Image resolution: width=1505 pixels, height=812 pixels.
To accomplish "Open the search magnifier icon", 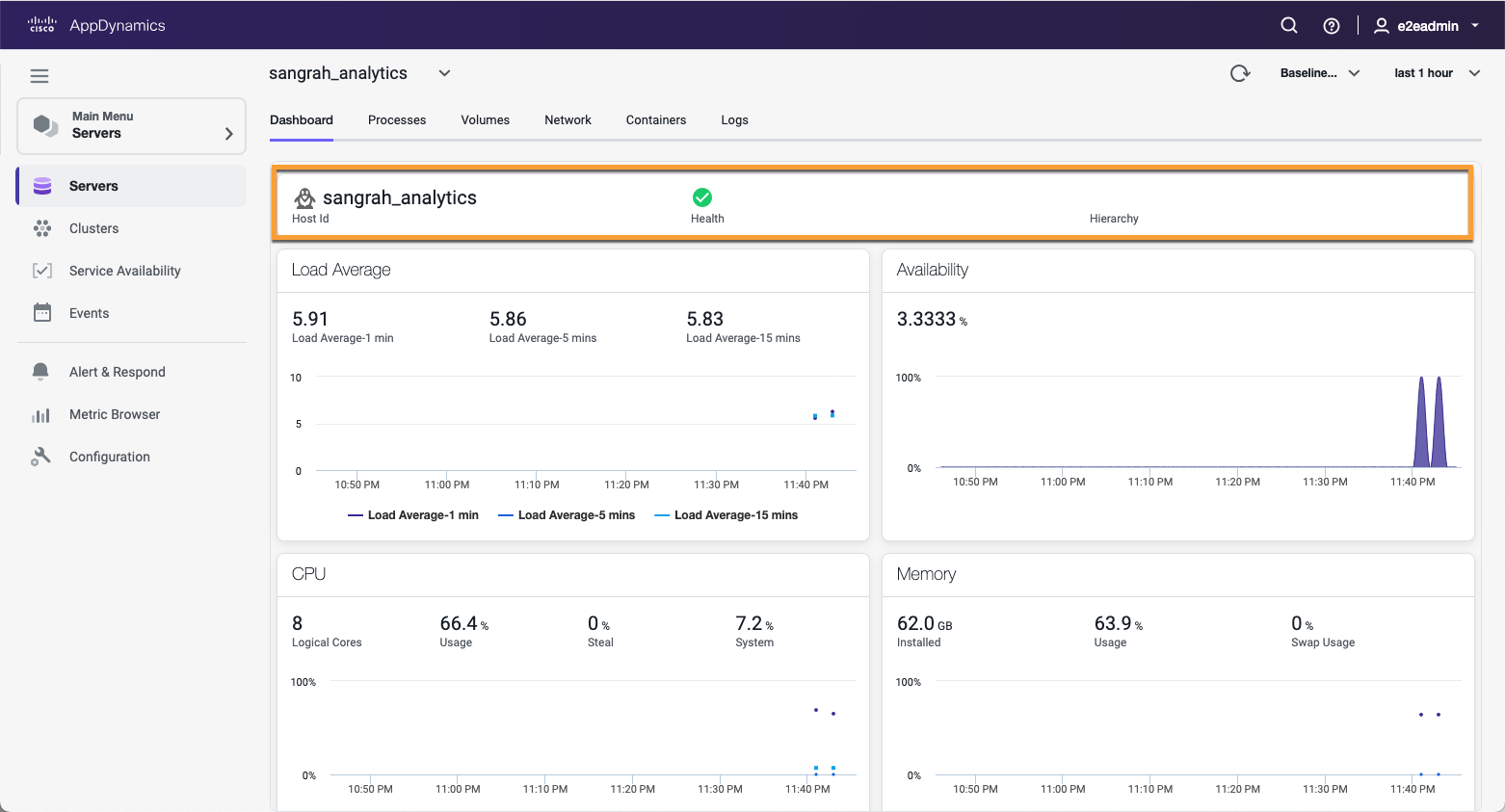I will (1289, 26).
